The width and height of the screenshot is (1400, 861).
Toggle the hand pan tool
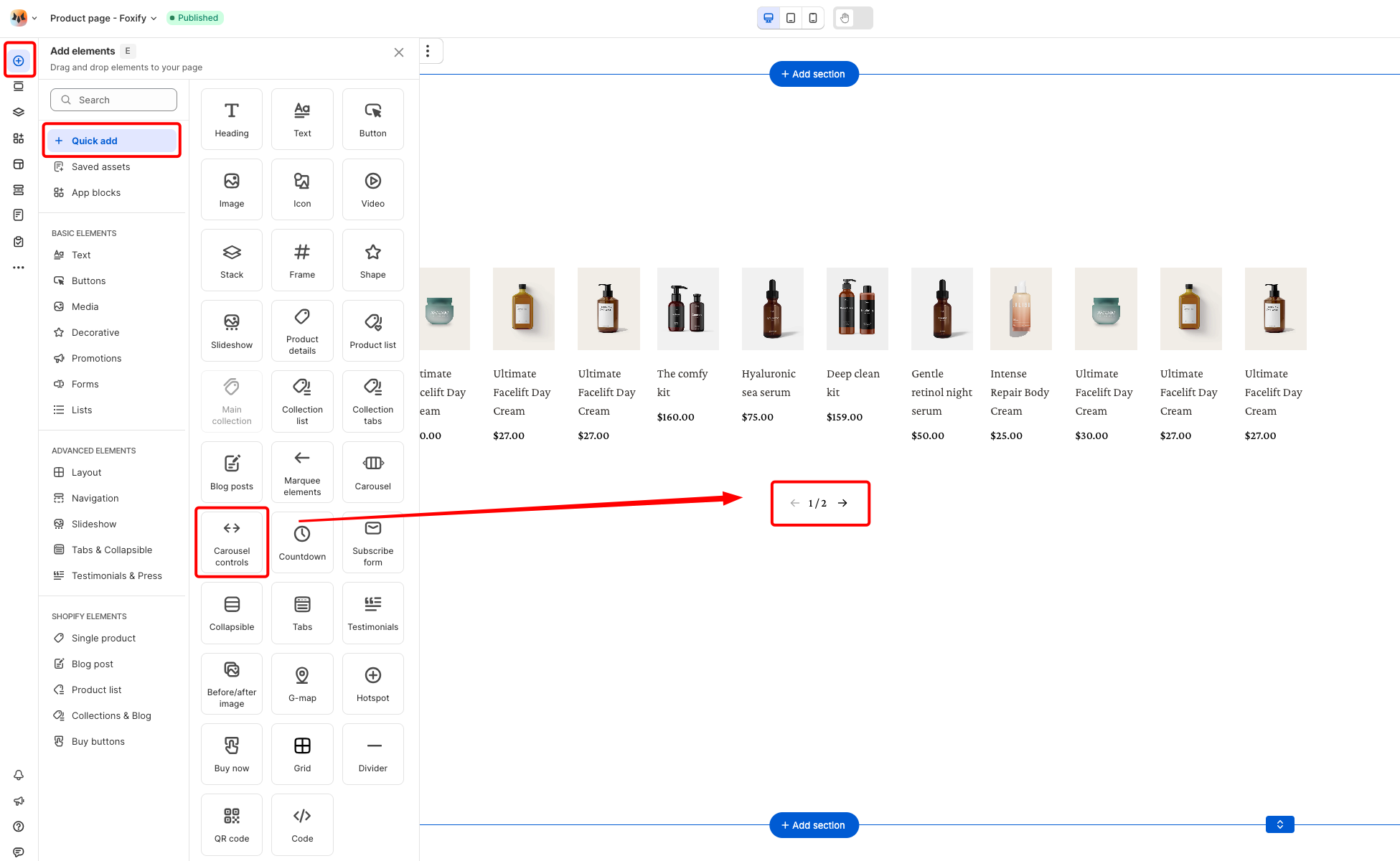click(x=845, y=18)
